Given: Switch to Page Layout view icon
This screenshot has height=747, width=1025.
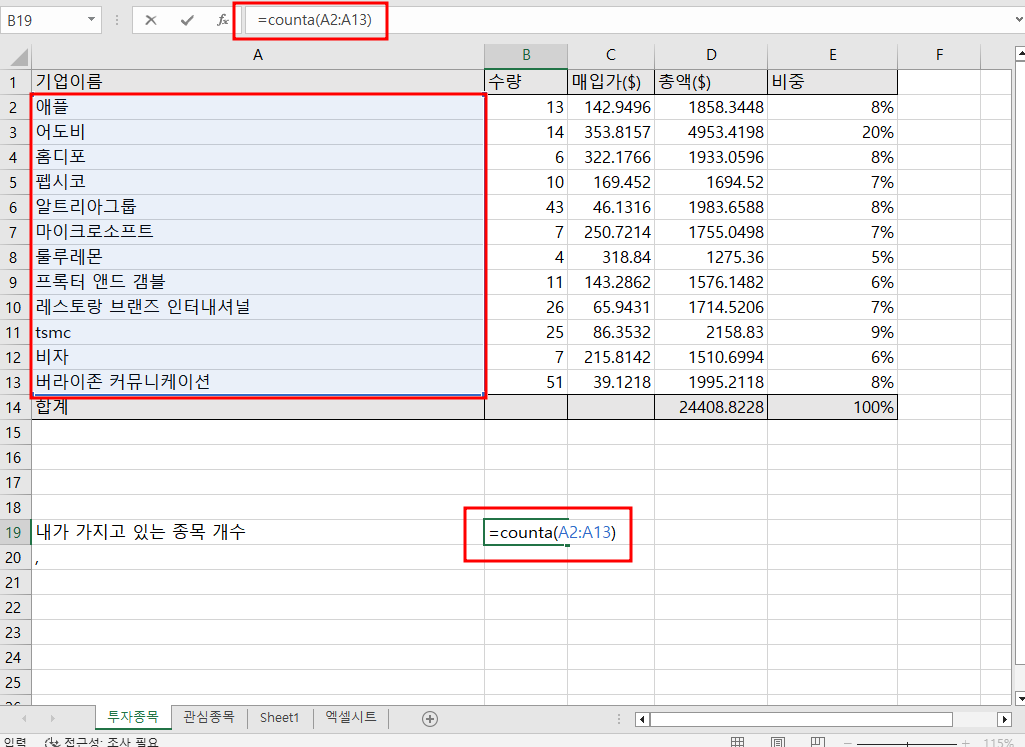Looking at the screenshot, I should pyautogui.click(x=778, y=742).
